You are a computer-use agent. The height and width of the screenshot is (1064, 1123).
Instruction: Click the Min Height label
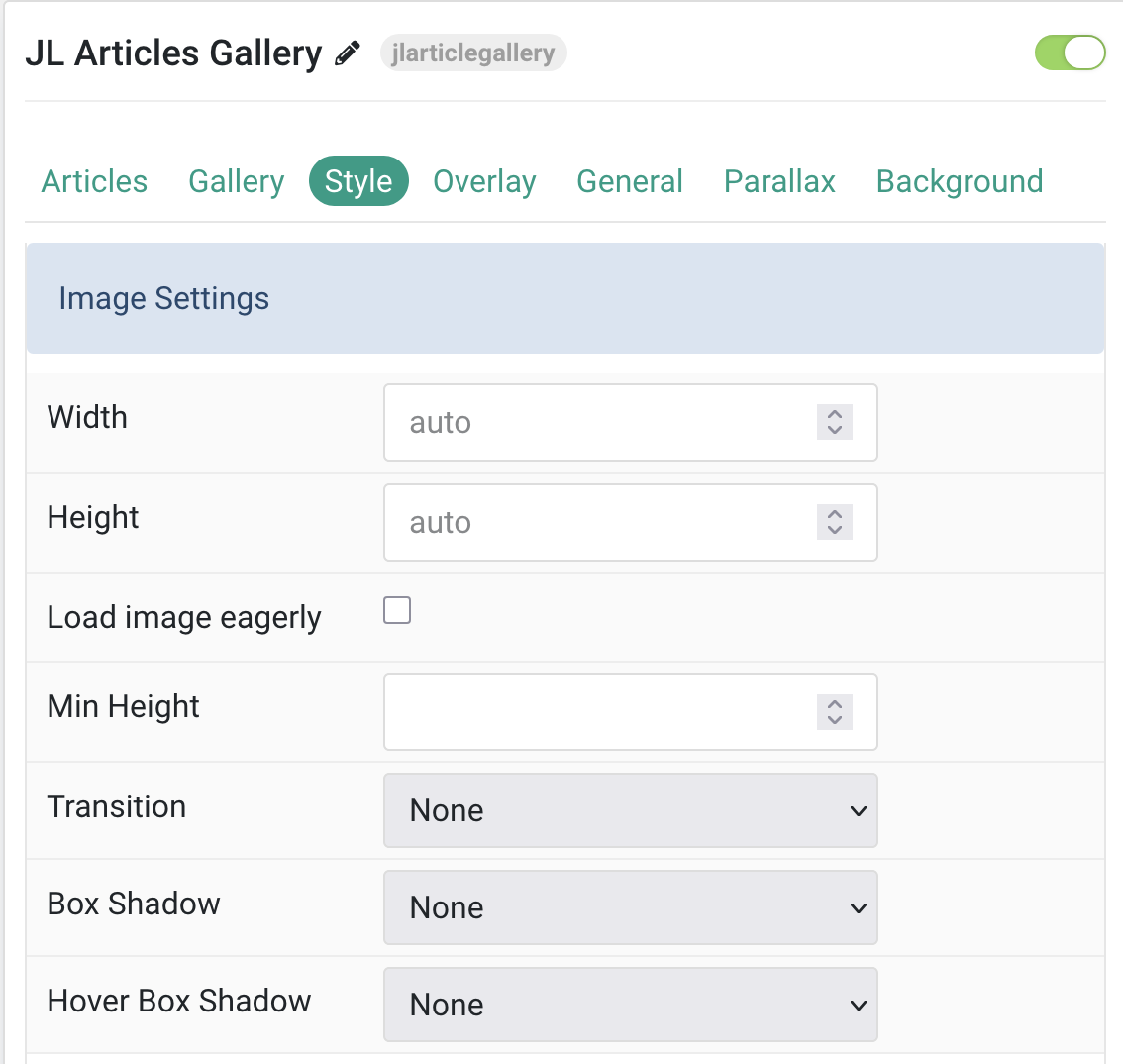[123, 706]
